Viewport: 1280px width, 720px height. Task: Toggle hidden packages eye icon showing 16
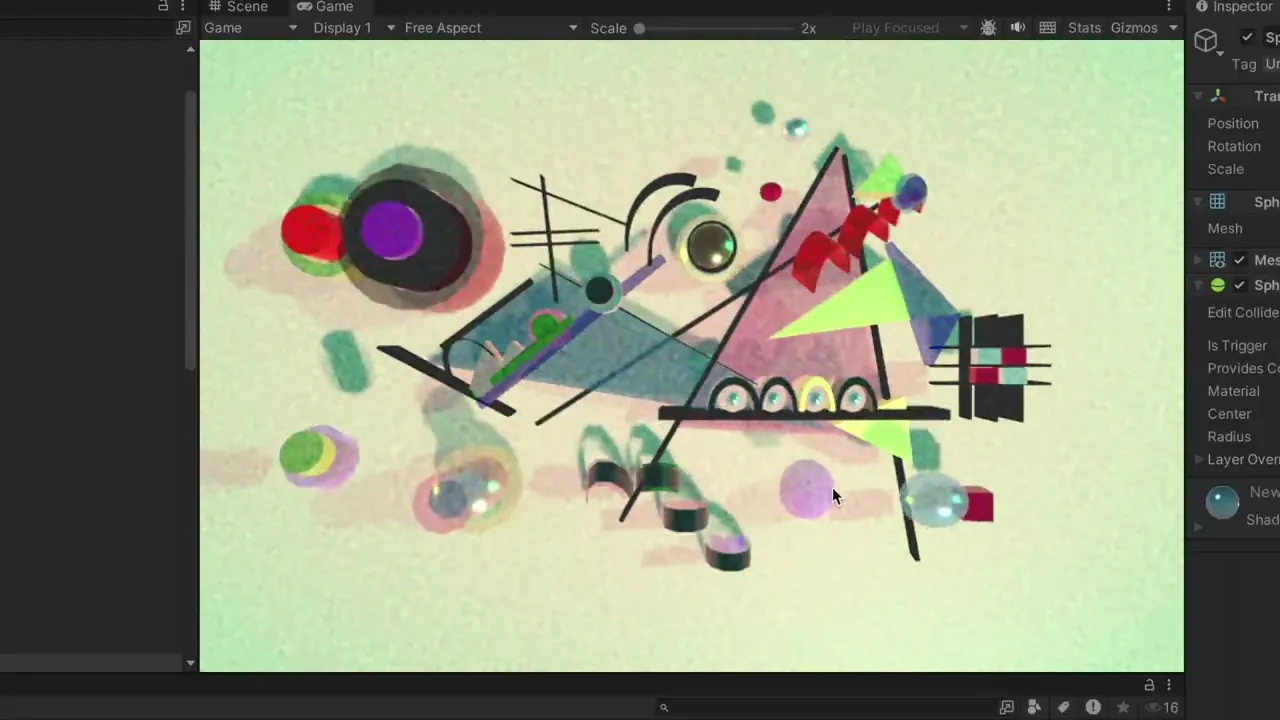[1161, 708]
